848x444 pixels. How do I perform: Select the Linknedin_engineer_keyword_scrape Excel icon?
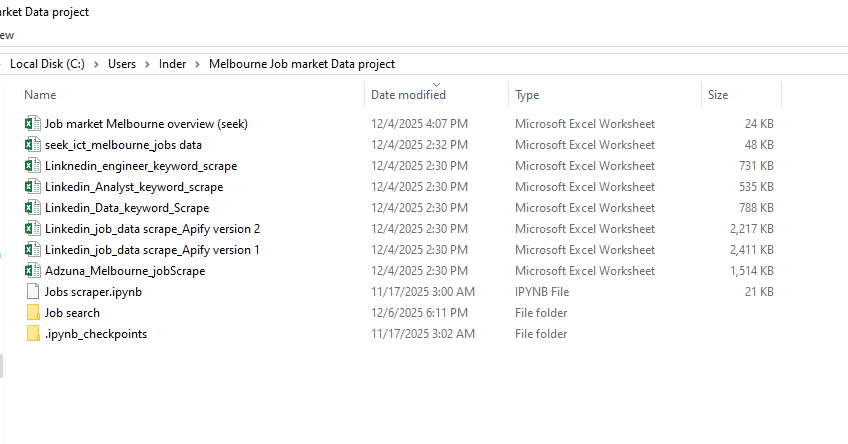pos(33,166)
